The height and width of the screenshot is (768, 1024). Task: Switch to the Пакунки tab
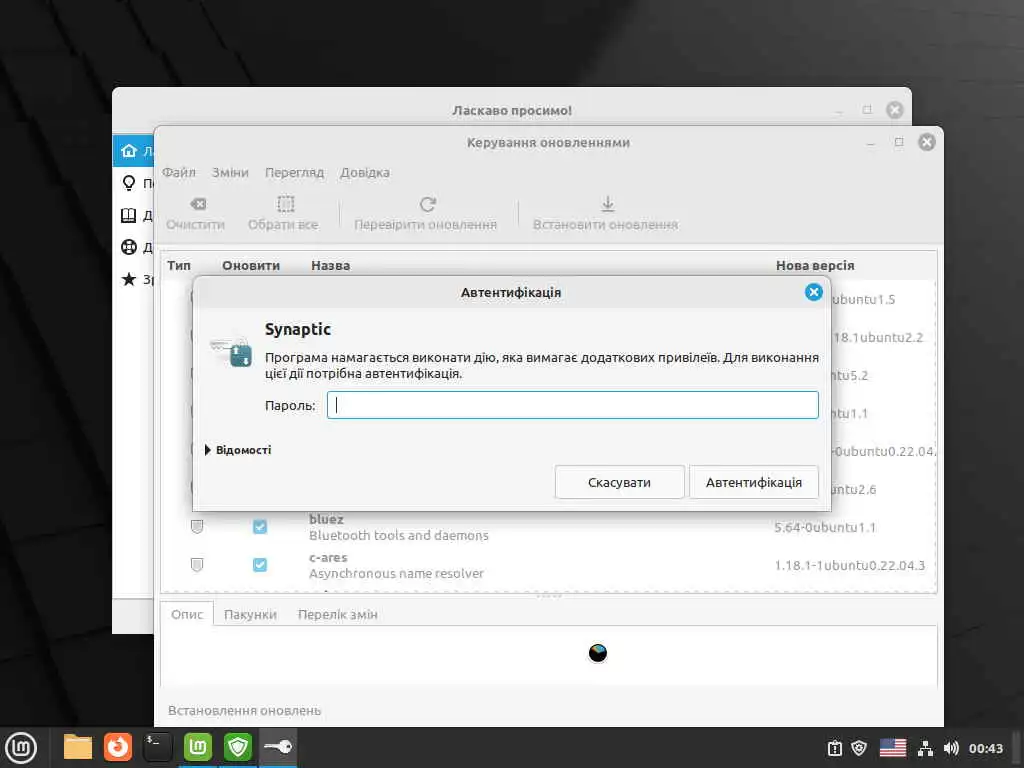click(x=250, y=615)
